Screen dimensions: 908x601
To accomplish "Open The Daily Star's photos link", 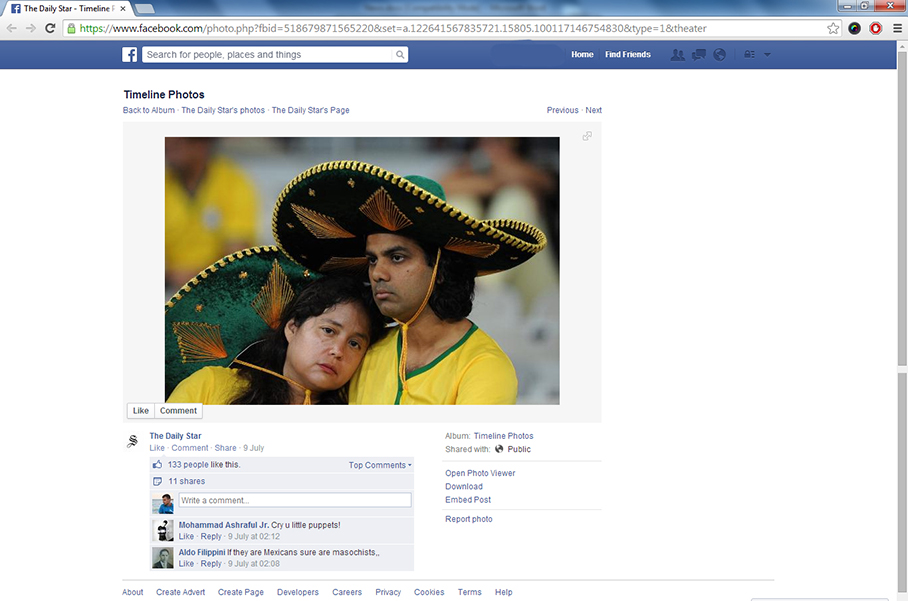I will pyautogui.click(x=223, y=110).
